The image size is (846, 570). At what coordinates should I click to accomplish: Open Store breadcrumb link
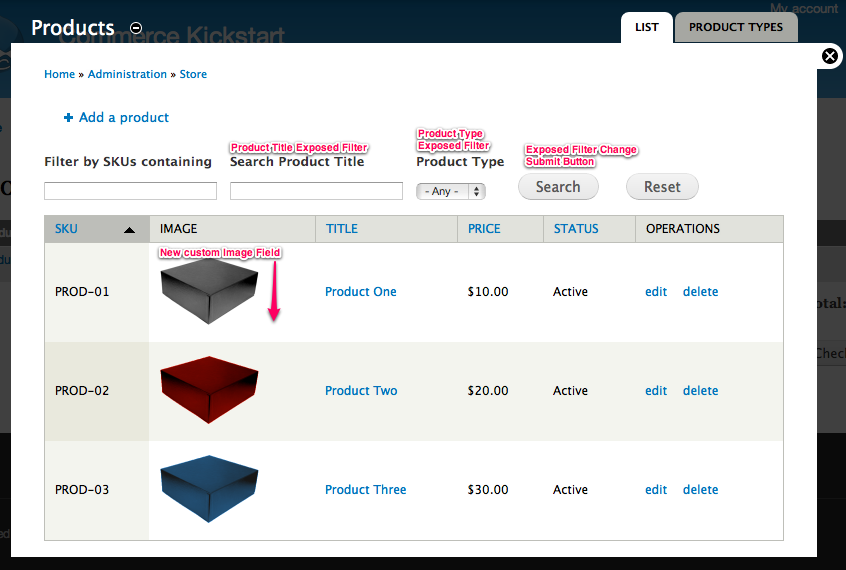[x=193, y=74]
